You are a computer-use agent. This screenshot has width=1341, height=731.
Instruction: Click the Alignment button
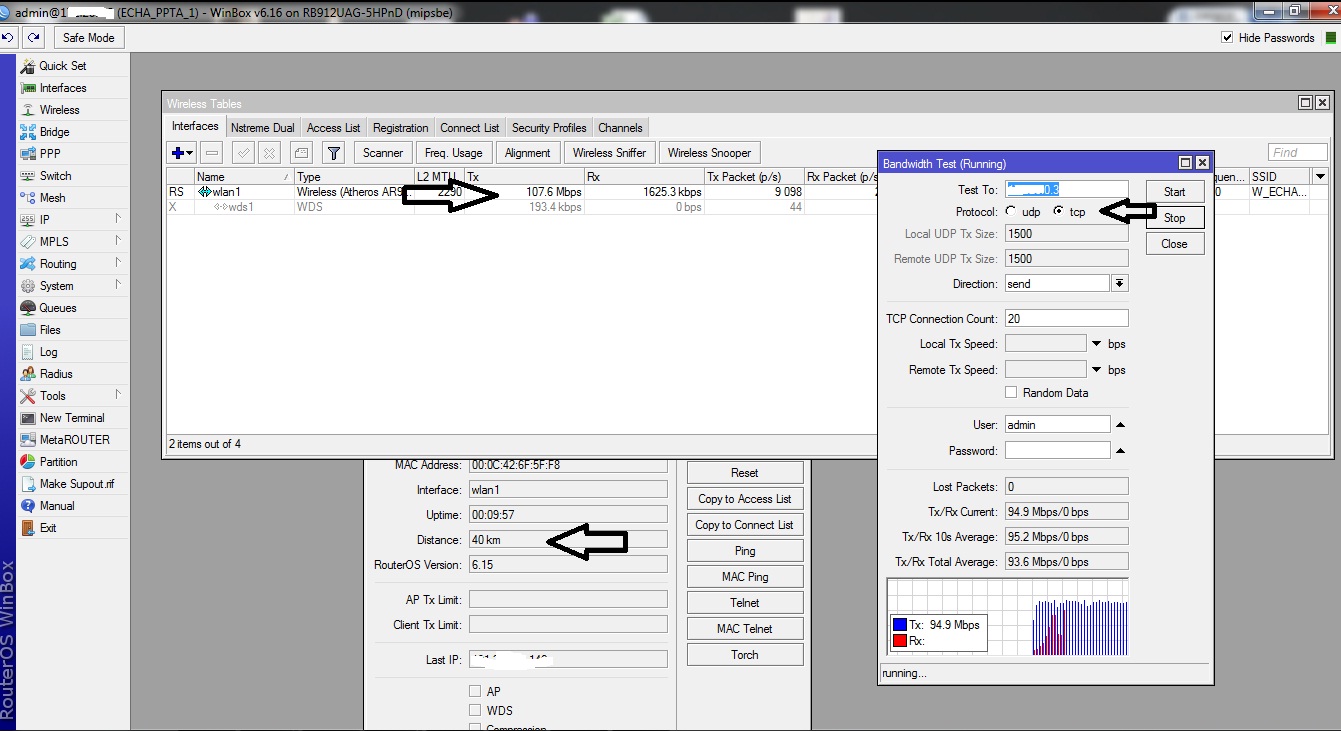527,153
